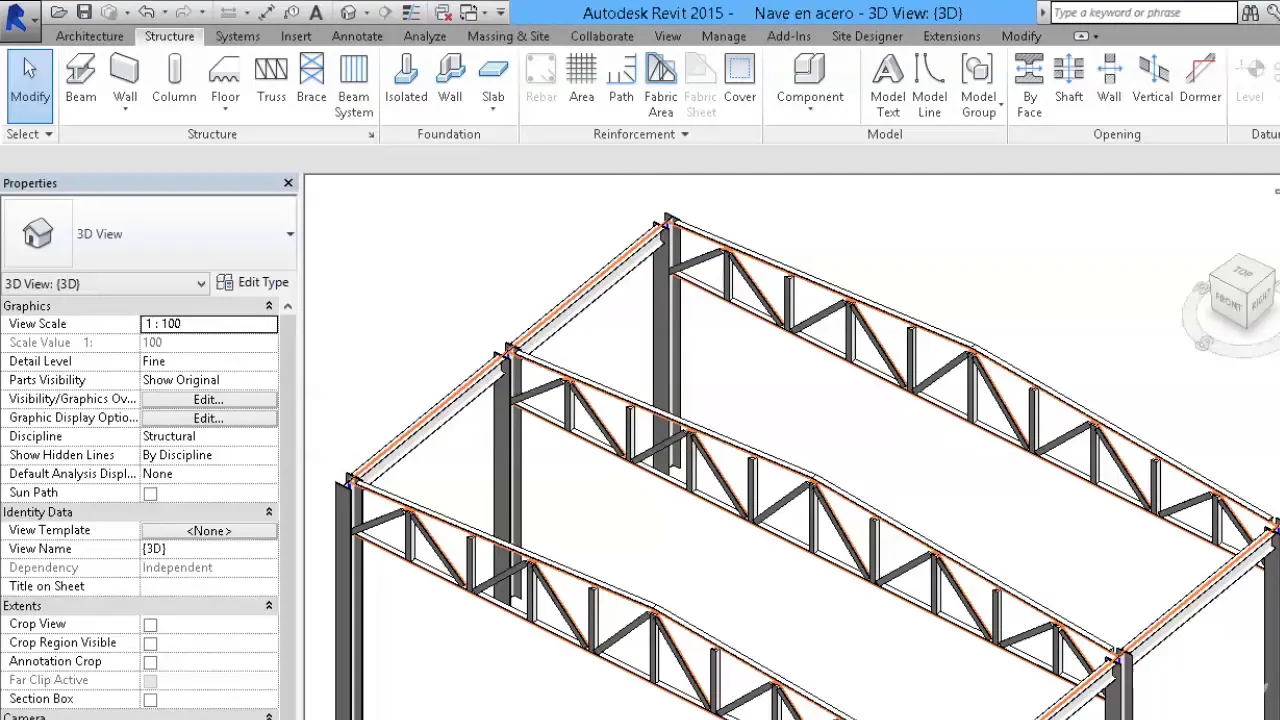This screenshot has height=720, width=1280.
Task: Click the View Template <None> button
Action: pyautogui.click(x=209, y=531)
